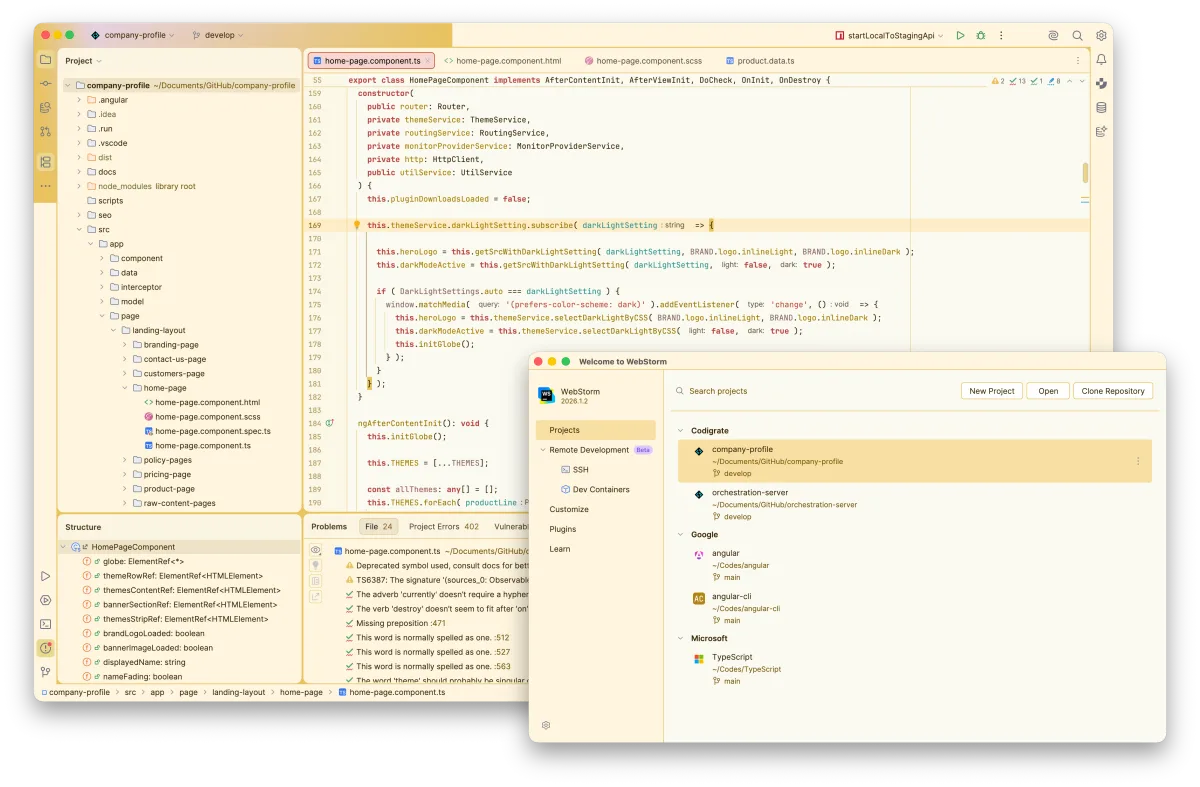Viewport: 1200px width, 787px height.
Task: Run startLocalToStagingApi with green play icon
Action: 960,35
